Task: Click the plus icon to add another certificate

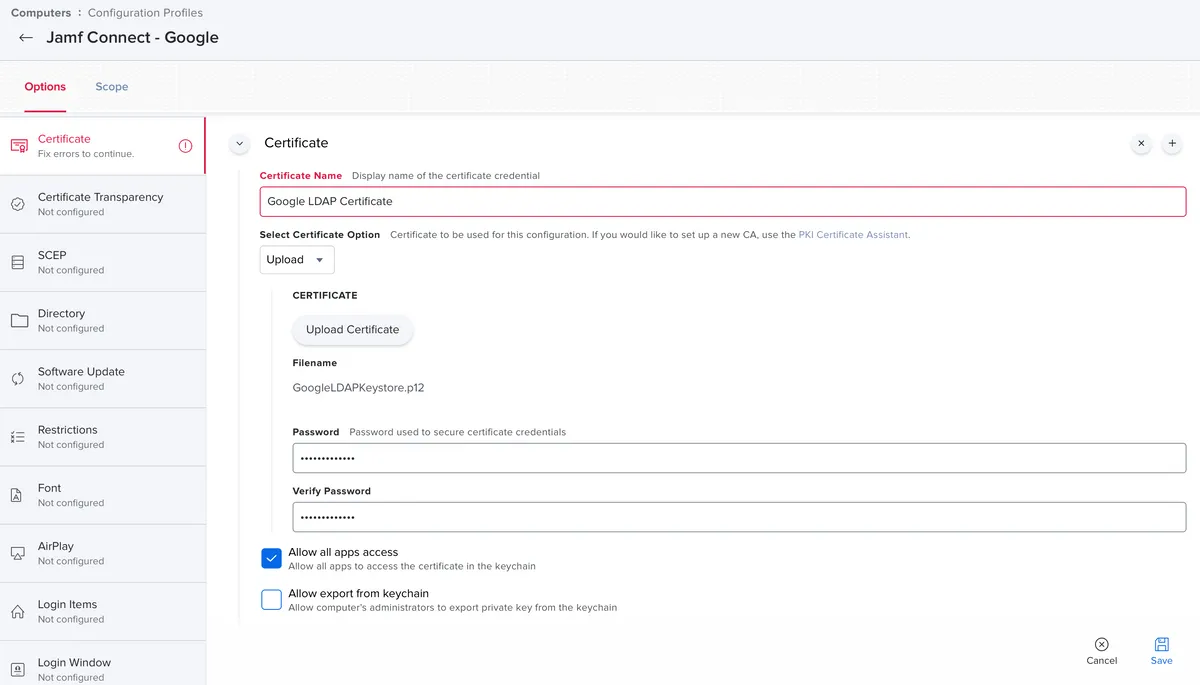Action: click(x=1171, y=143)
